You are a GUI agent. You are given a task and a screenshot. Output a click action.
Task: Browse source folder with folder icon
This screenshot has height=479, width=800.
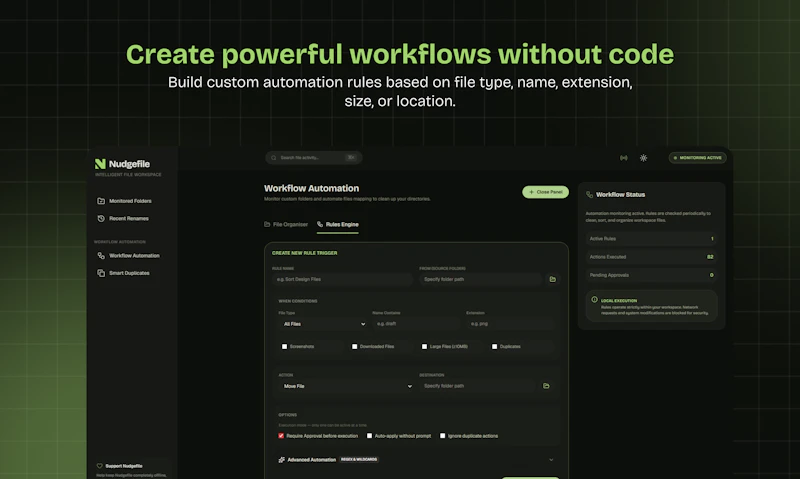tap(553, 279)
